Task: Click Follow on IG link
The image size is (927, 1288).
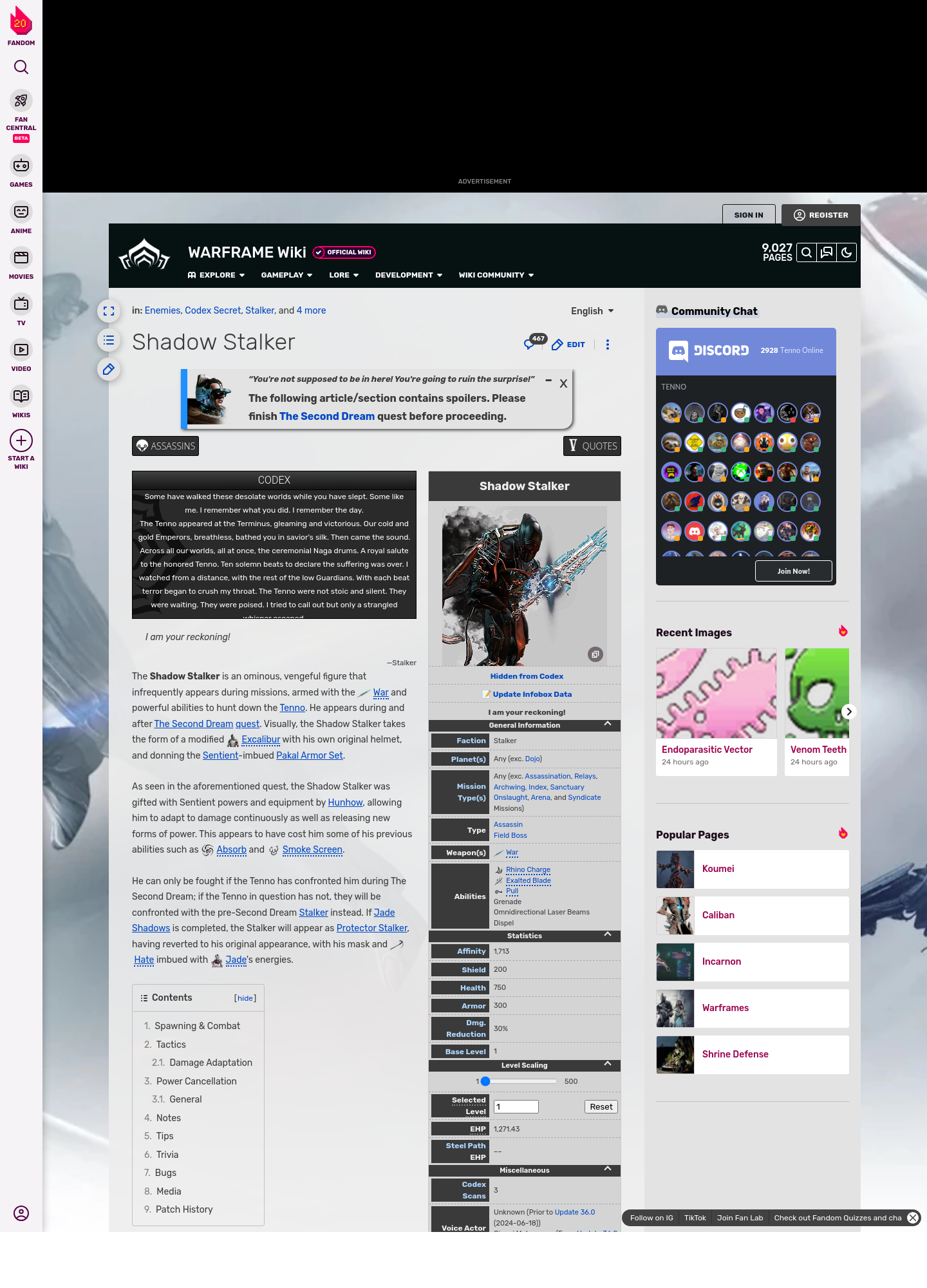Action: point(651,1218)
